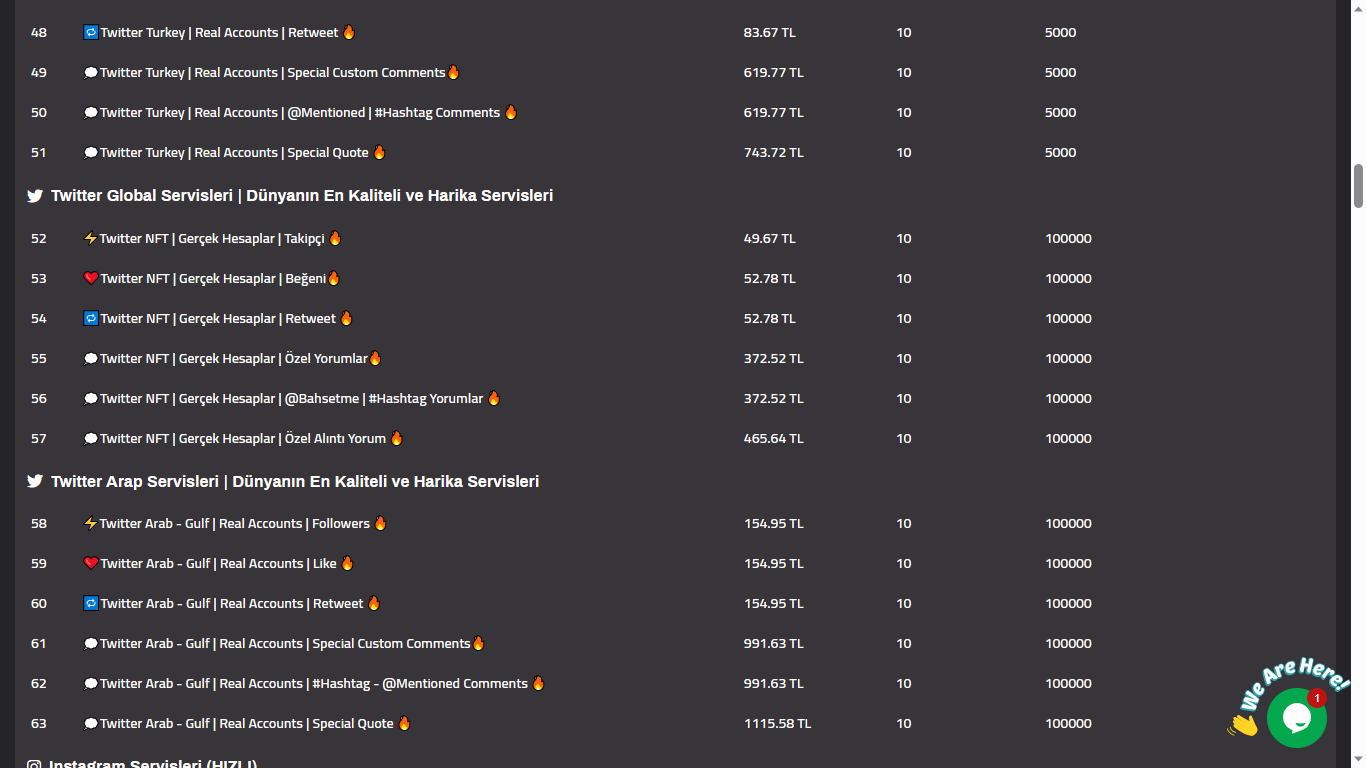Click Twitter Global Servisleri section heading
The width and height of the screenshot is (1366, 768).
pyautogui.click(x=302, y=196)
